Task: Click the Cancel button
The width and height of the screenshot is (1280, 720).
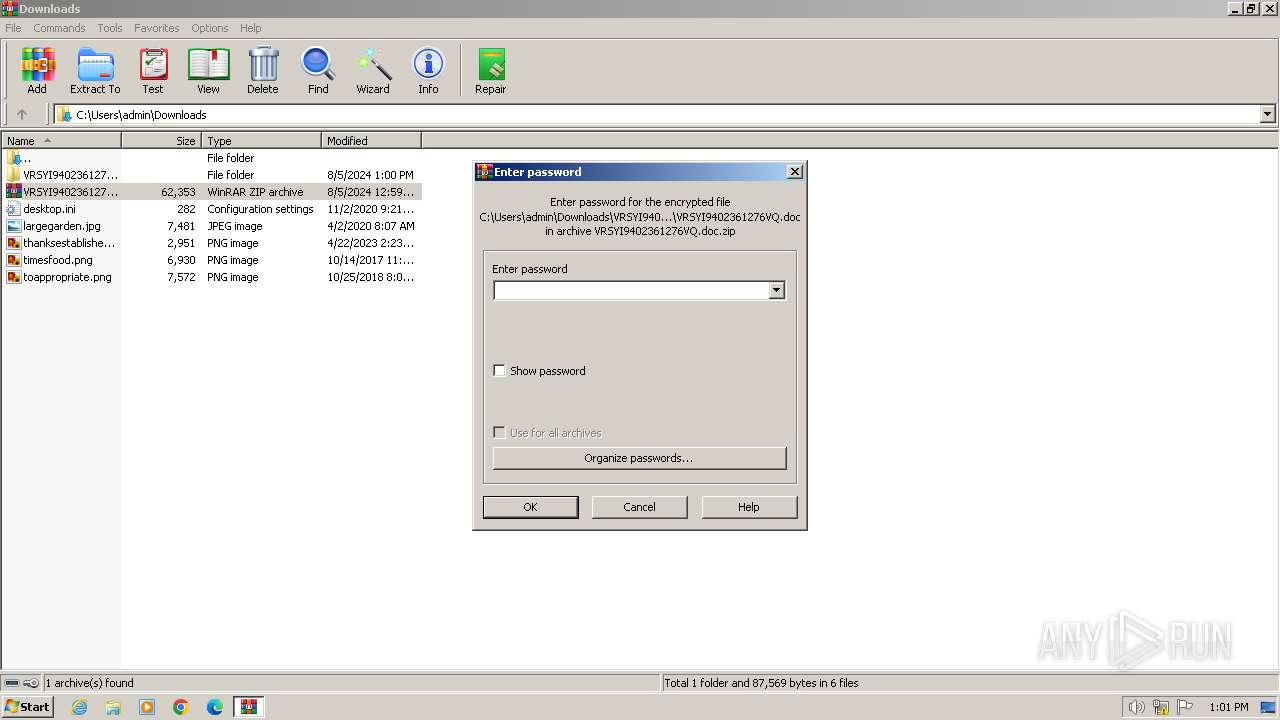Action: (x=639, y=507)
